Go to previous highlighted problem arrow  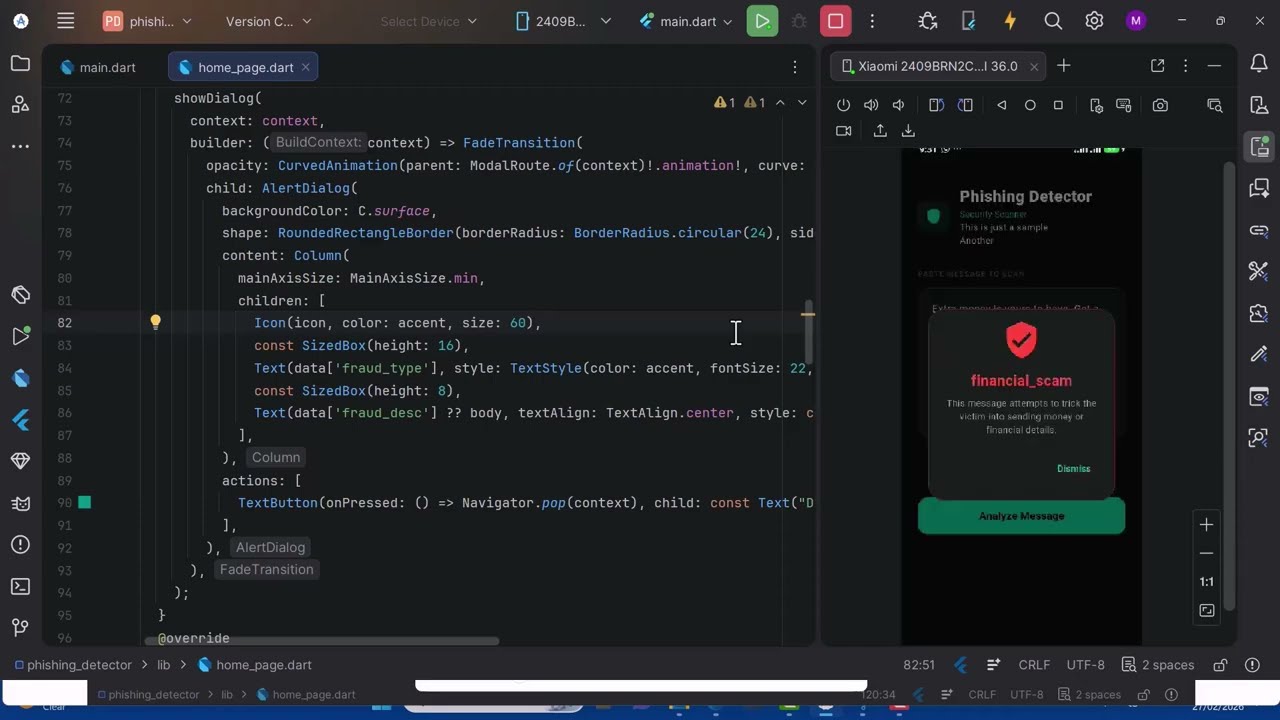coord(780,102)
